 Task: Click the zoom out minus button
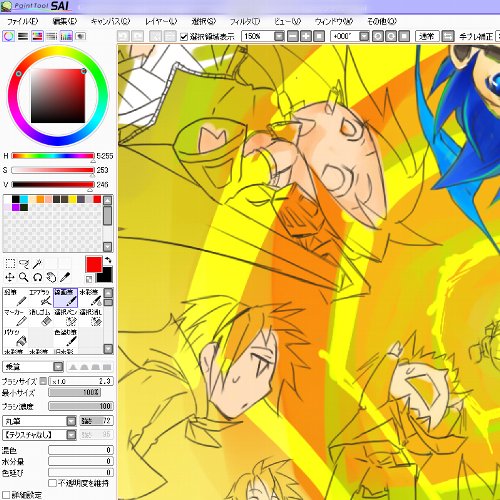pyautogui.click(x=293, y=36)
